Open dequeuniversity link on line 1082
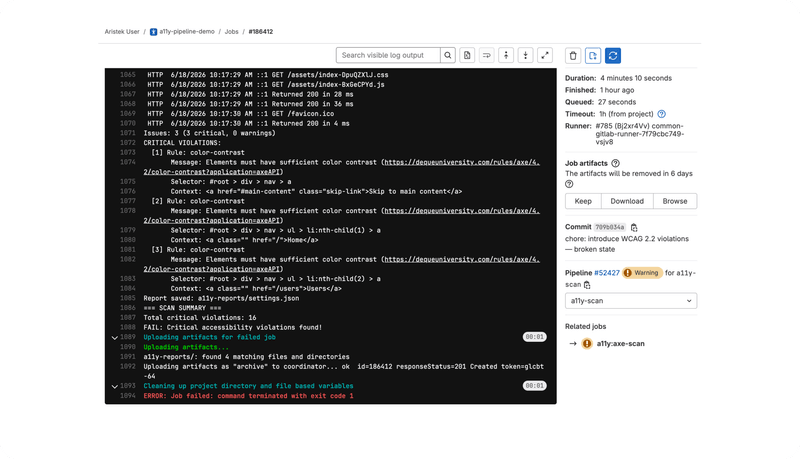 tap(461, 259)
